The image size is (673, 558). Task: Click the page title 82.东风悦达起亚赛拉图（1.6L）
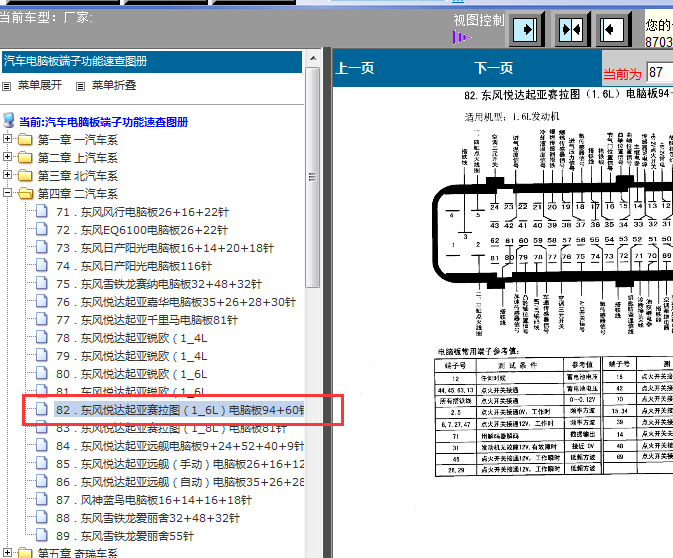568,94
